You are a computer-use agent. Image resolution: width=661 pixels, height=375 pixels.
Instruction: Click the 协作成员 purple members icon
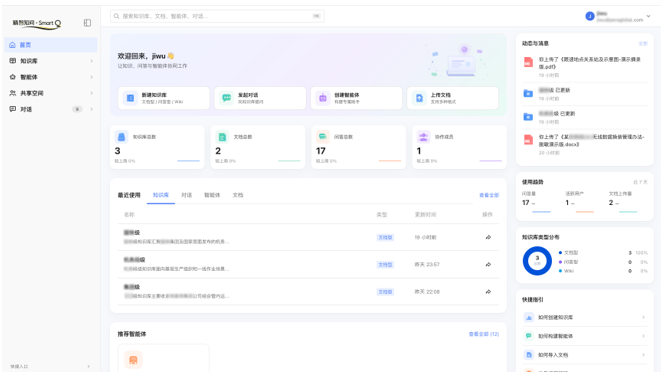point(423,137)
